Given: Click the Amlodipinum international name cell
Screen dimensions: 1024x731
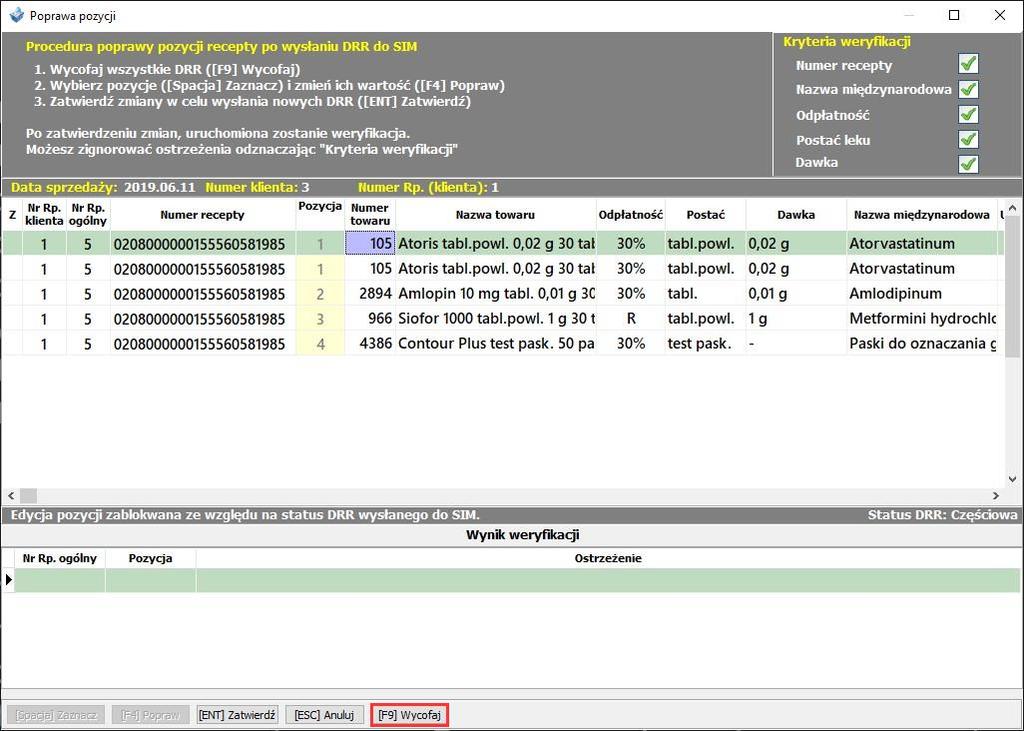Looking at the screenshot, I should click(x=922, y=294).
